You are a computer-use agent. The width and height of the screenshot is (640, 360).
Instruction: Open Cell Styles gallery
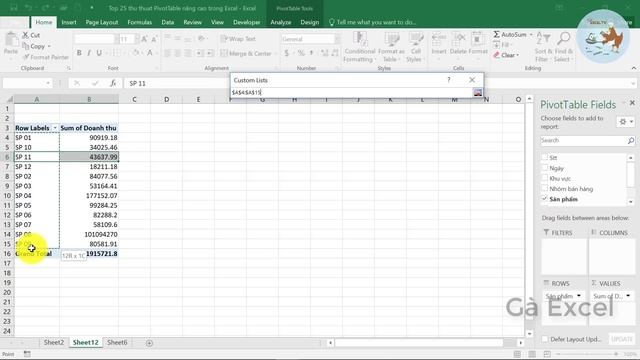(415, 47)
